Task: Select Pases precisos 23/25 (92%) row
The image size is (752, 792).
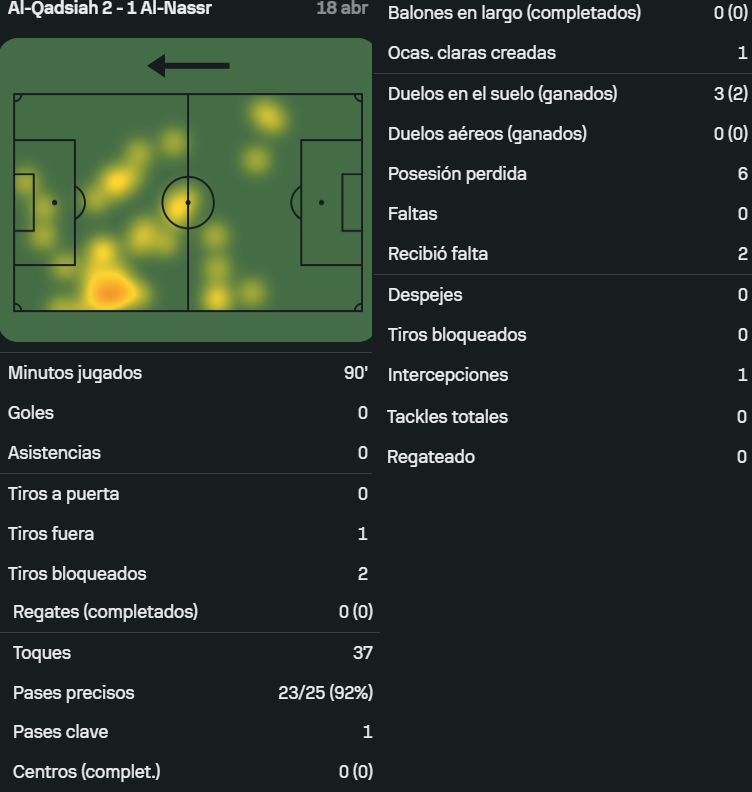Action: coord(190,692)
